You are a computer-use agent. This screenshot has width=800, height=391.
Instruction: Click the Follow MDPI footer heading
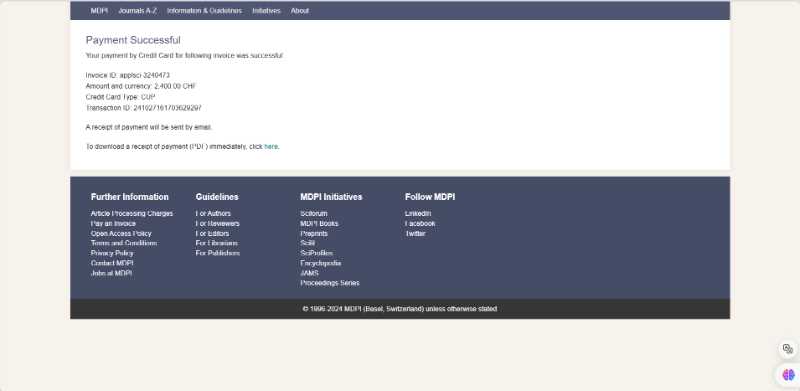coord(430,197)
